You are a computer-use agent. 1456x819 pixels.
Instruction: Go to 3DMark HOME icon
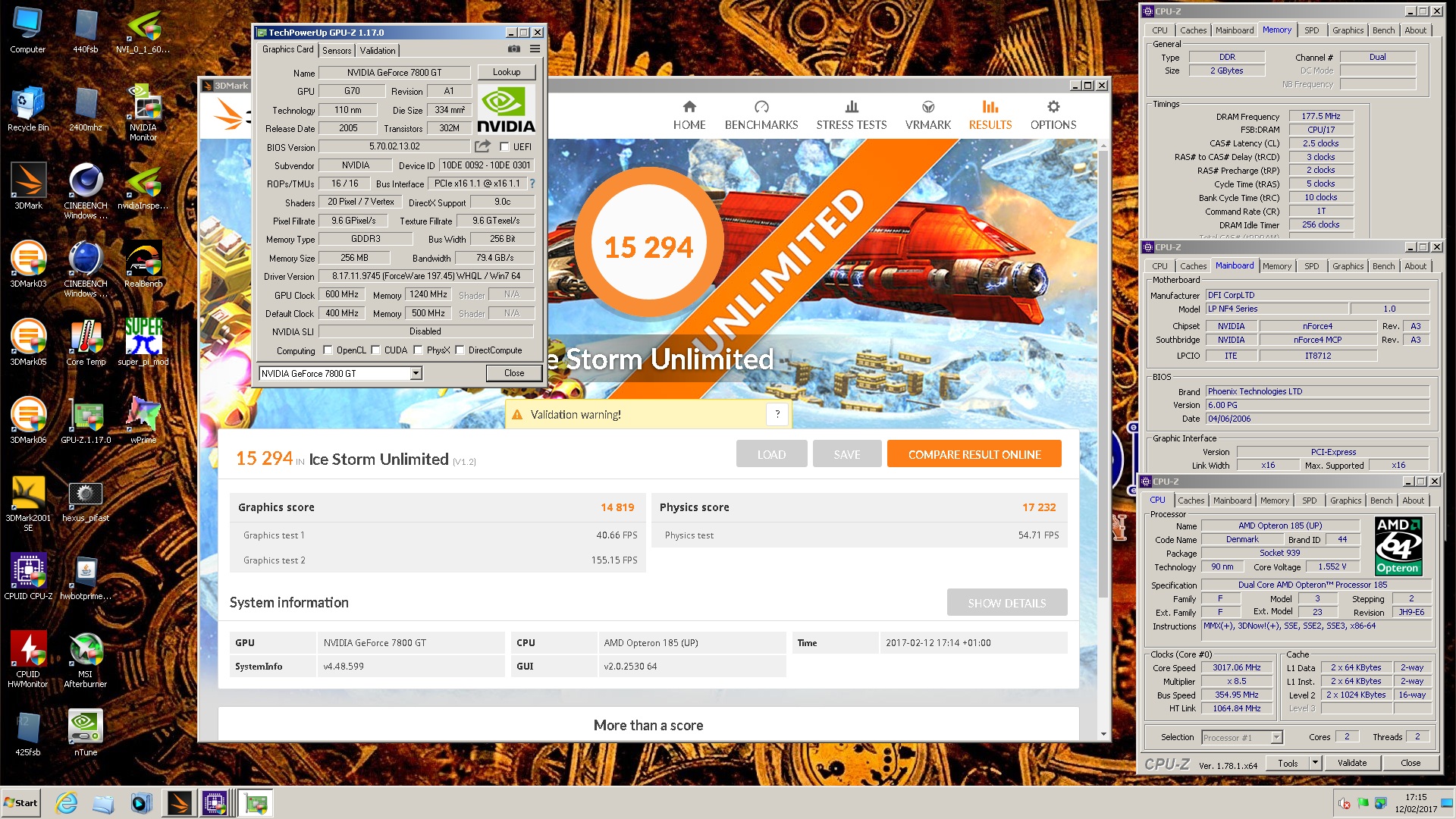[689, 107]
